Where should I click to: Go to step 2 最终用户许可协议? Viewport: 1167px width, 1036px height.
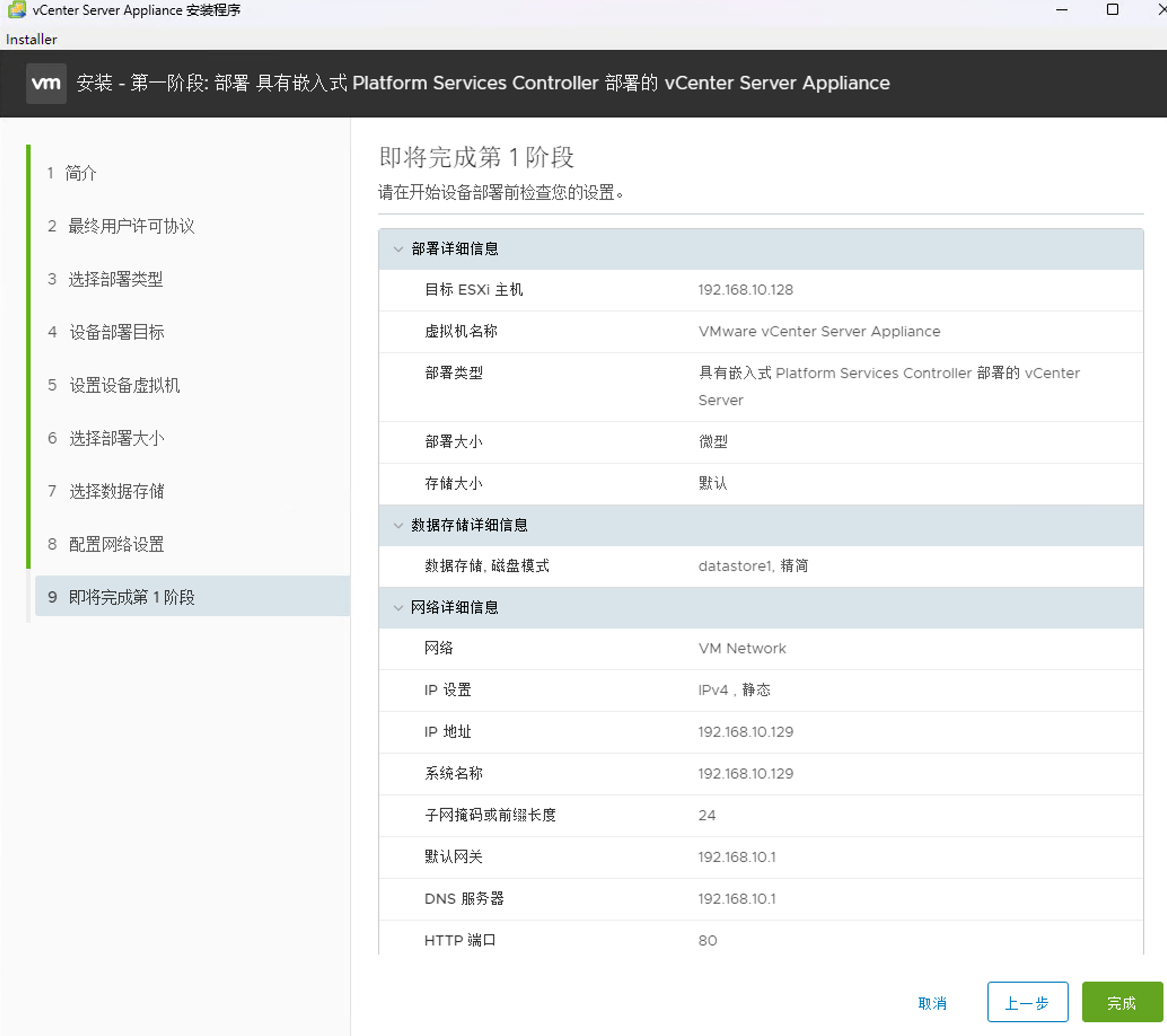(121, 226)
